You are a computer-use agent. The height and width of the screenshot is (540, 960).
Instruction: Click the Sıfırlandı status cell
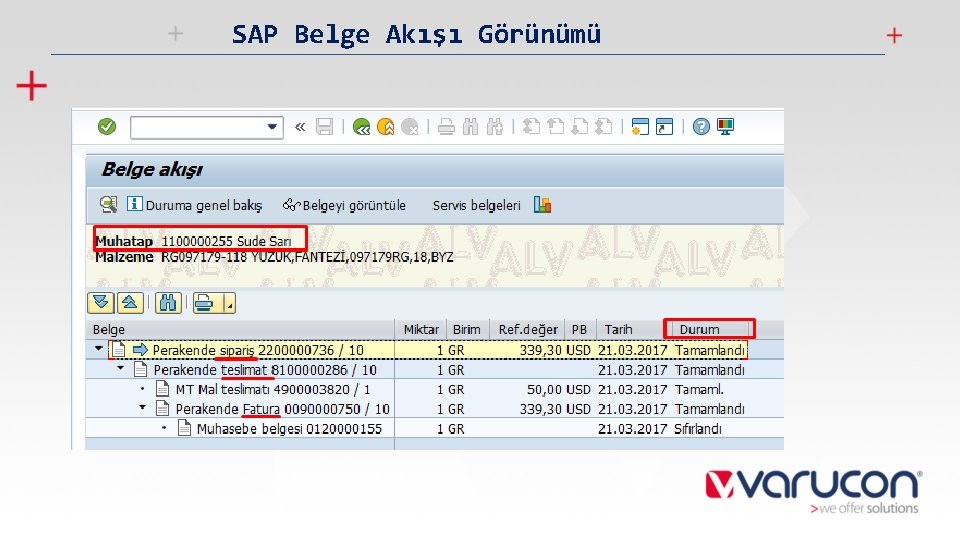pyautogui.click(x=698, y=429)
